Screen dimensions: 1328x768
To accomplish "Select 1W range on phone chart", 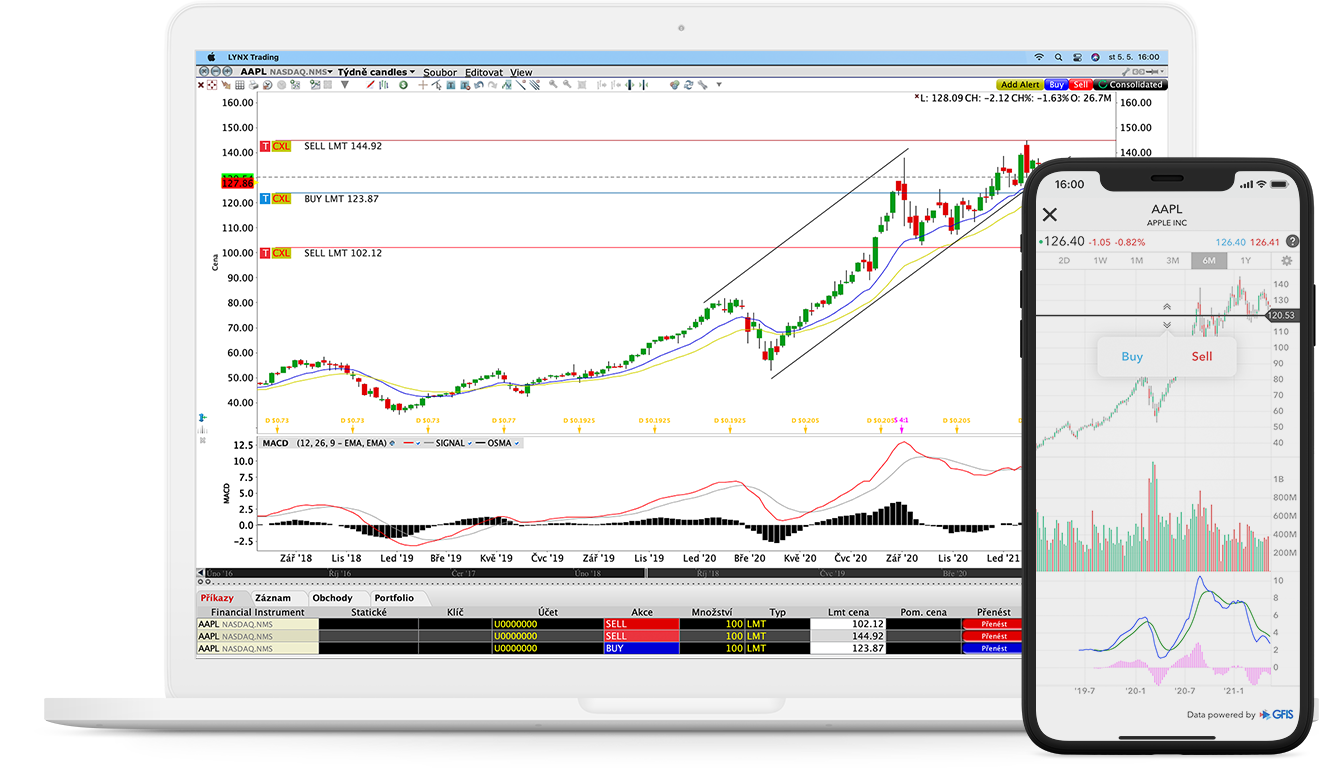I will 1100,261.
